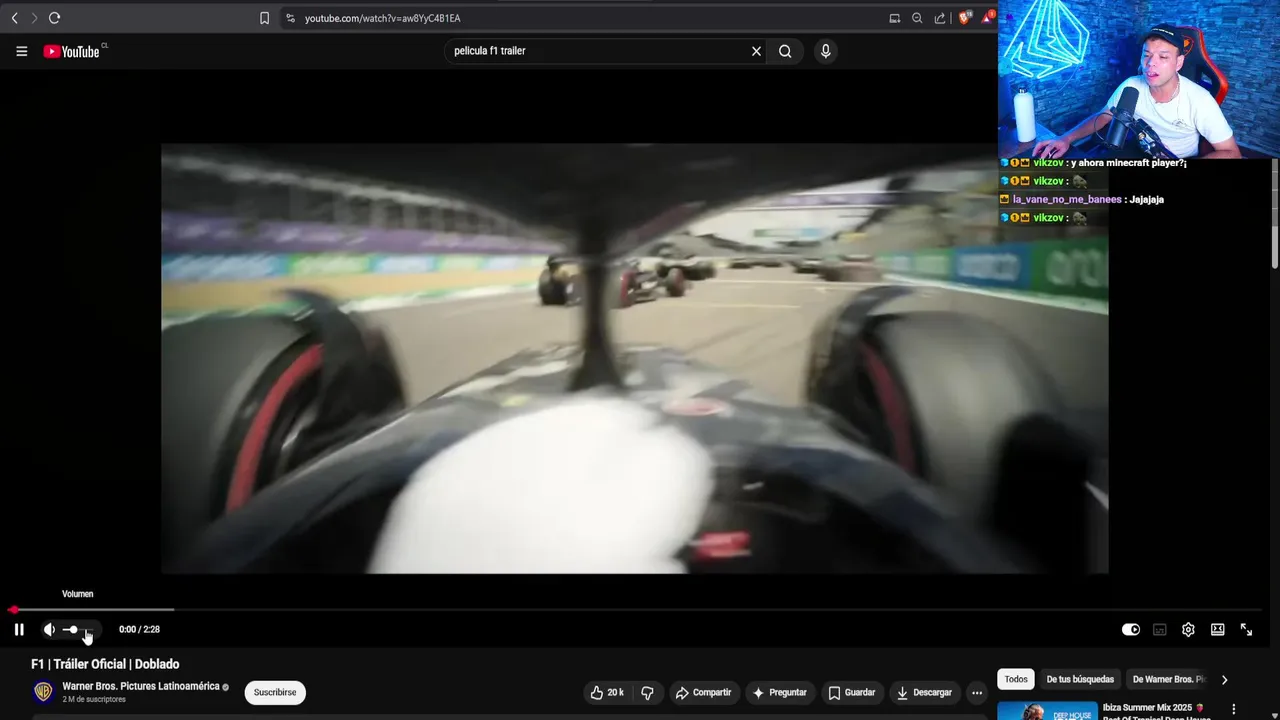Adjust the volume slider handle
This screenshot has width=1280, height=720.
(73, 629)
